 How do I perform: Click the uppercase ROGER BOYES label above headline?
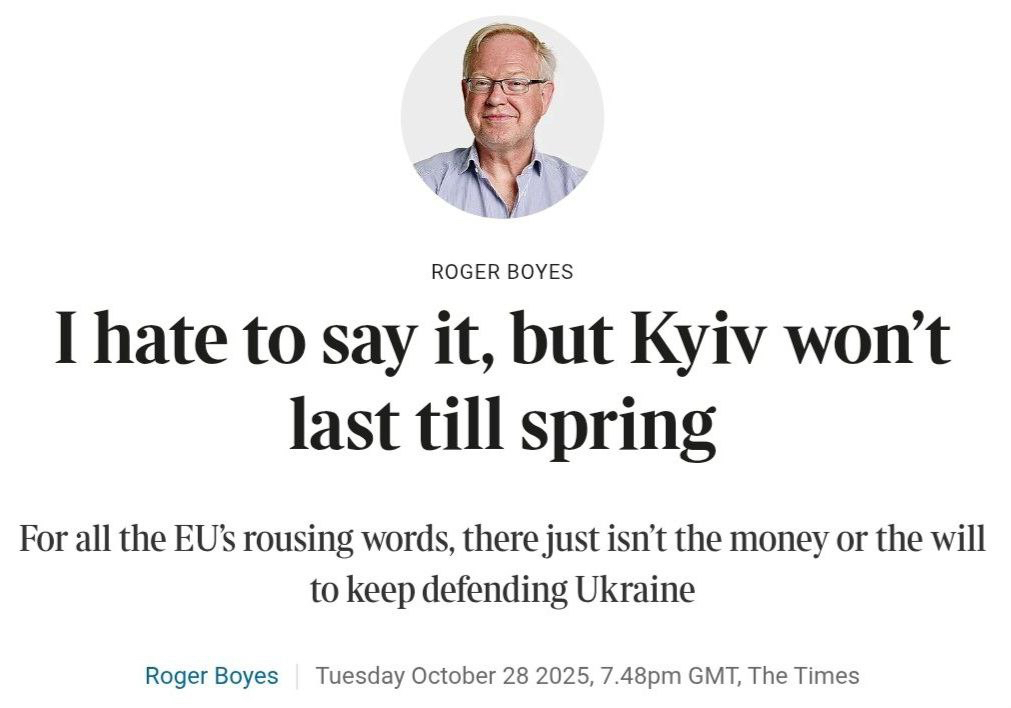click(502, 271)
